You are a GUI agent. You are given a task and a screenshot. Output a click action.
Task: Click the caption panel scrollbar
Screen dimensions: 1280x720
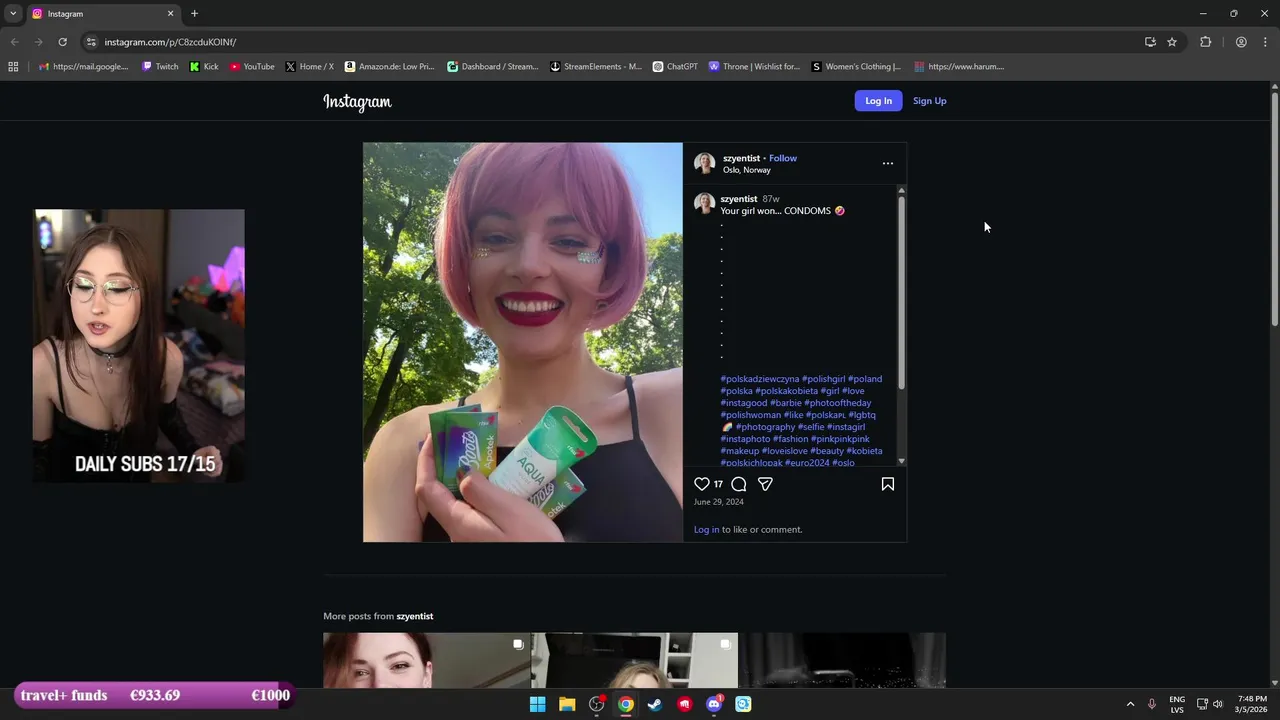coord(901,292)
